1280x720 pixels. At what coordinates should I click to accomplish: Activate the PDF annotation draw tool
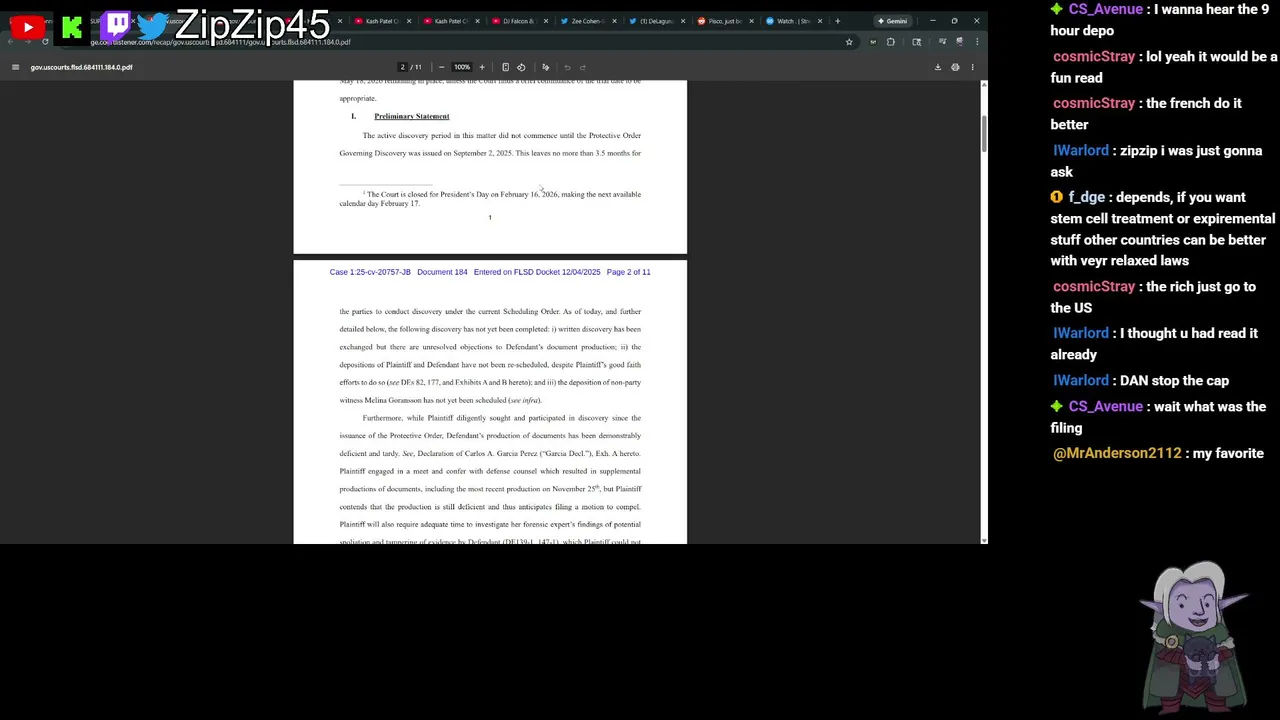pos(545,67)
